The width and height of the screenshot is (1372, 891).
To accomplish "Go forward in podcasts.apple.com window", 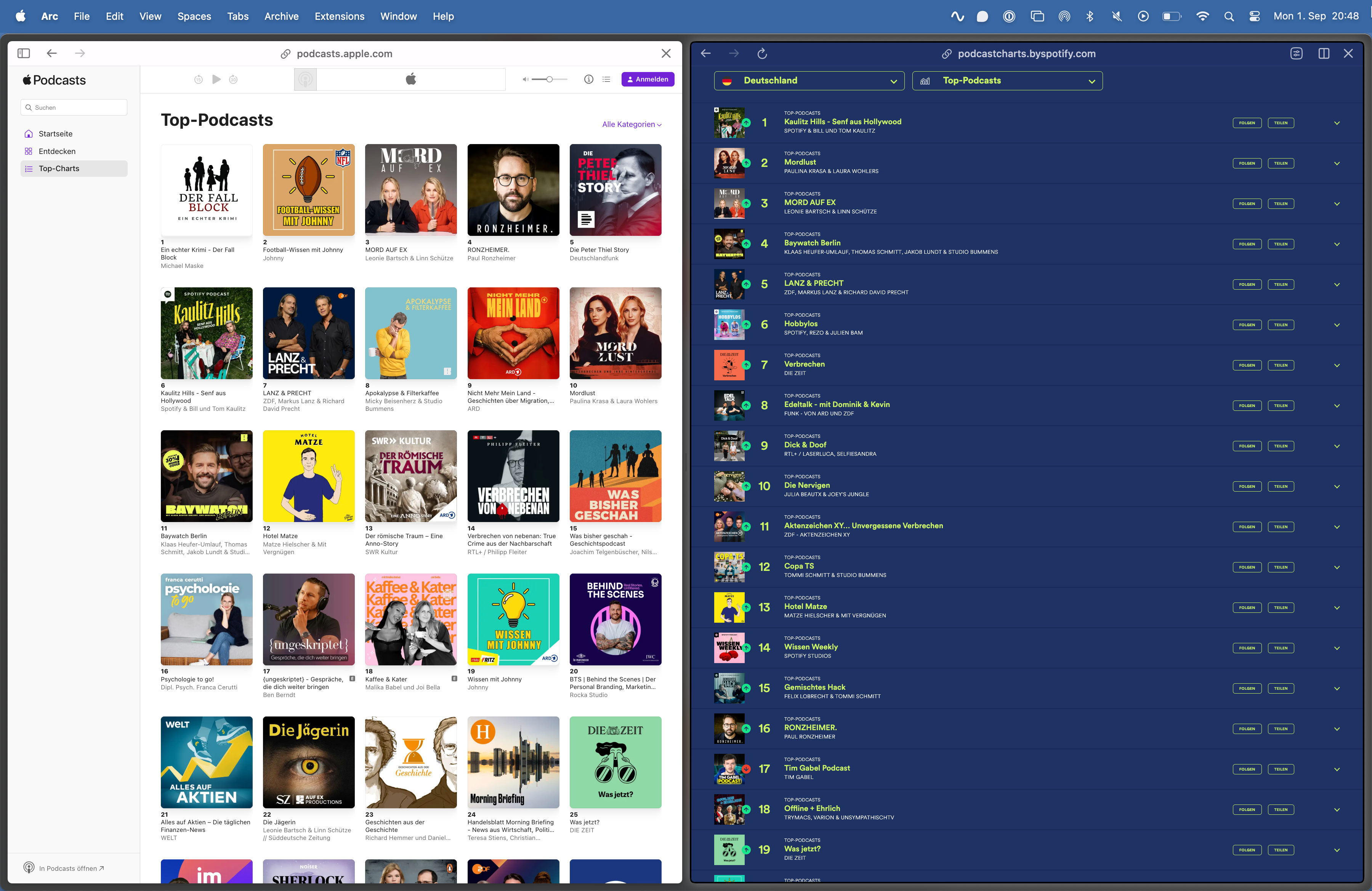I will click(80, 53).
